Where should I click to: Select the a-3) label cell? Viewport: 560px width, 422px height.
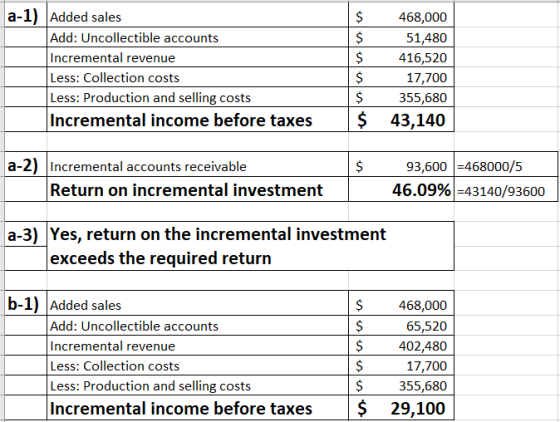tap(26, 235)
